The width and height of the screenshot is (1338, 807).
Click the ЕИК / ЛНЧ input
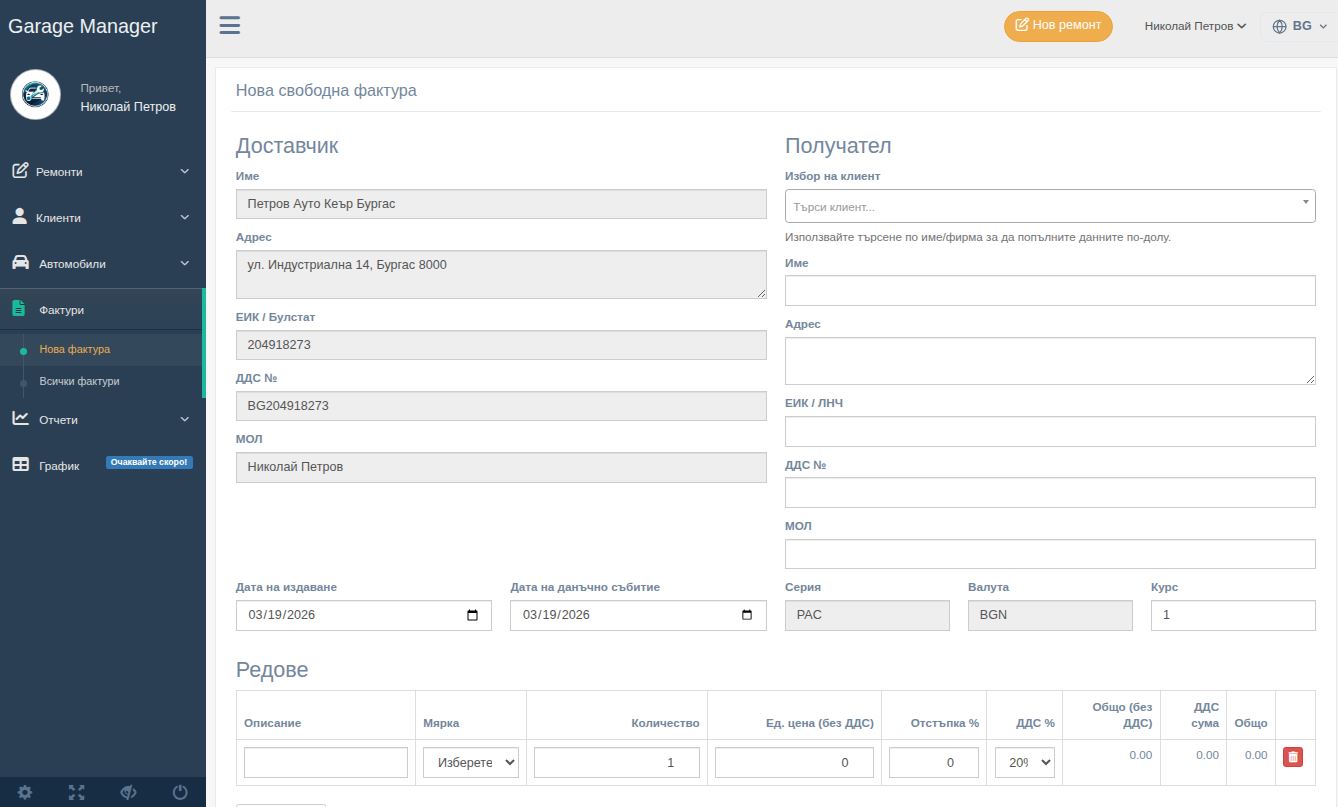1050,431
